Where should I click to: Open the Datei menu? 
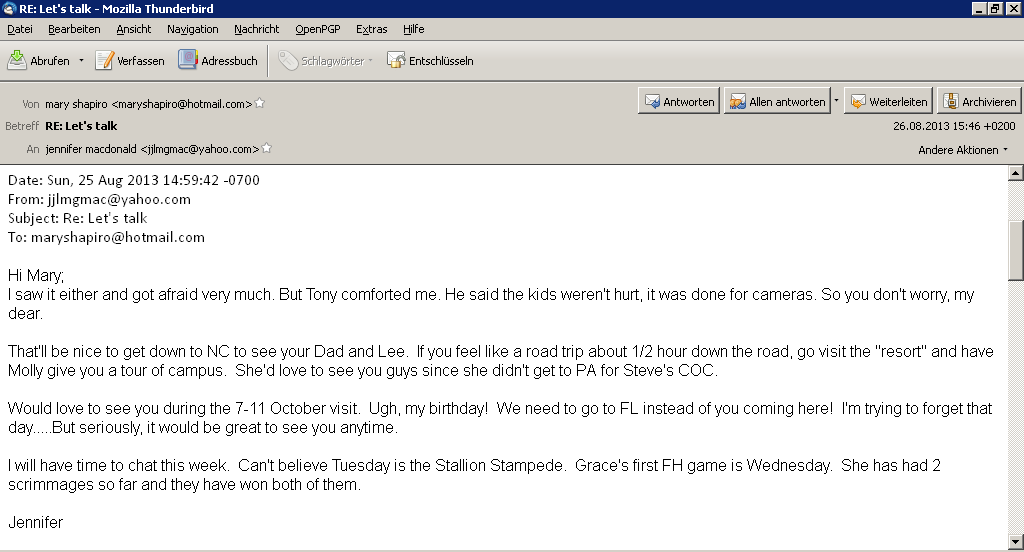coord(20,29)
